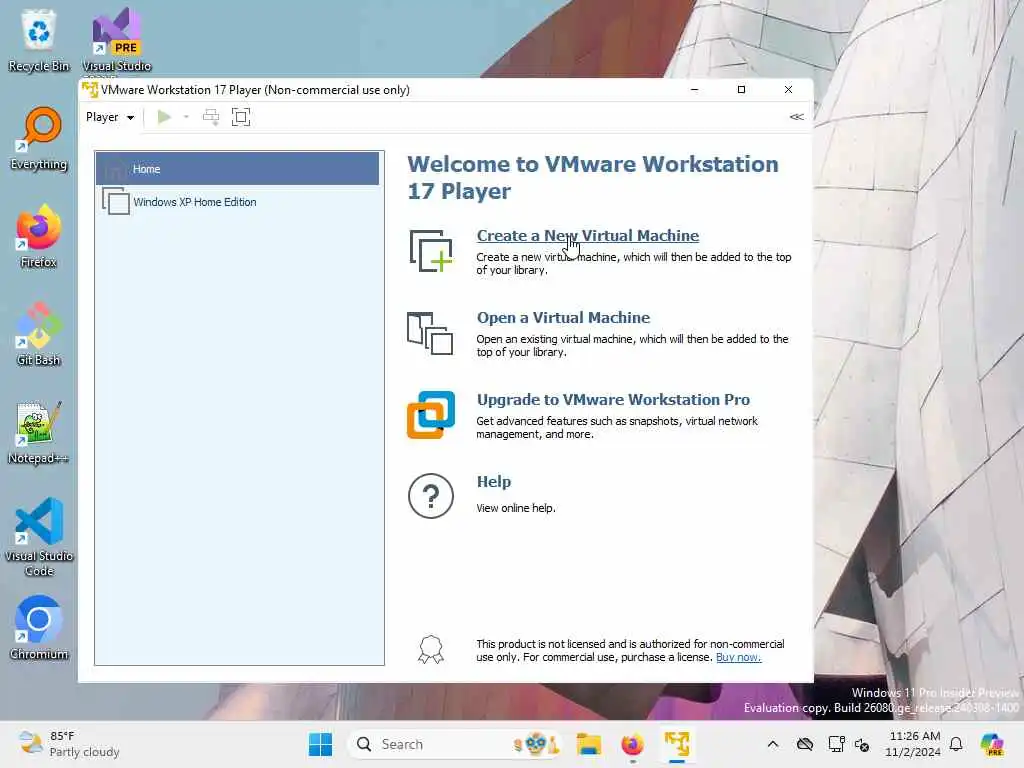Click Create a New Virtual Machine link

point(588,235)
